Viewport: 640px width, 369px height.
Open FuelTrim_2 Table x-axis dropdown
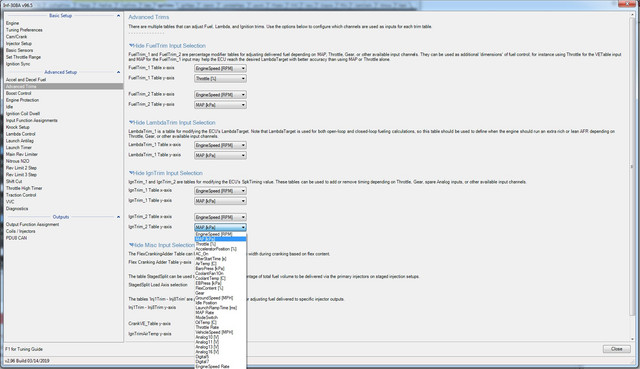pyautogui.click(x=220, y=95)
